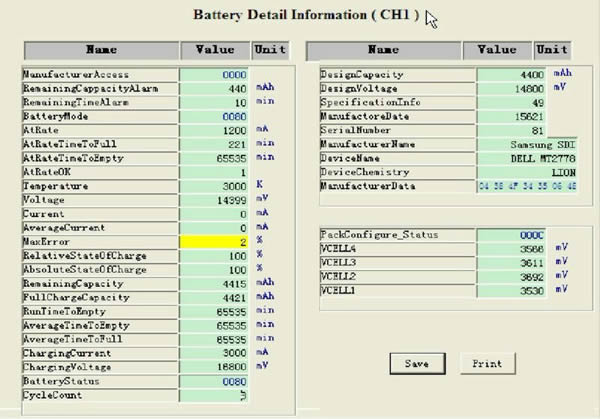
Task: Click the VCELL3 value 3611
Action: (x=511, y=263)
